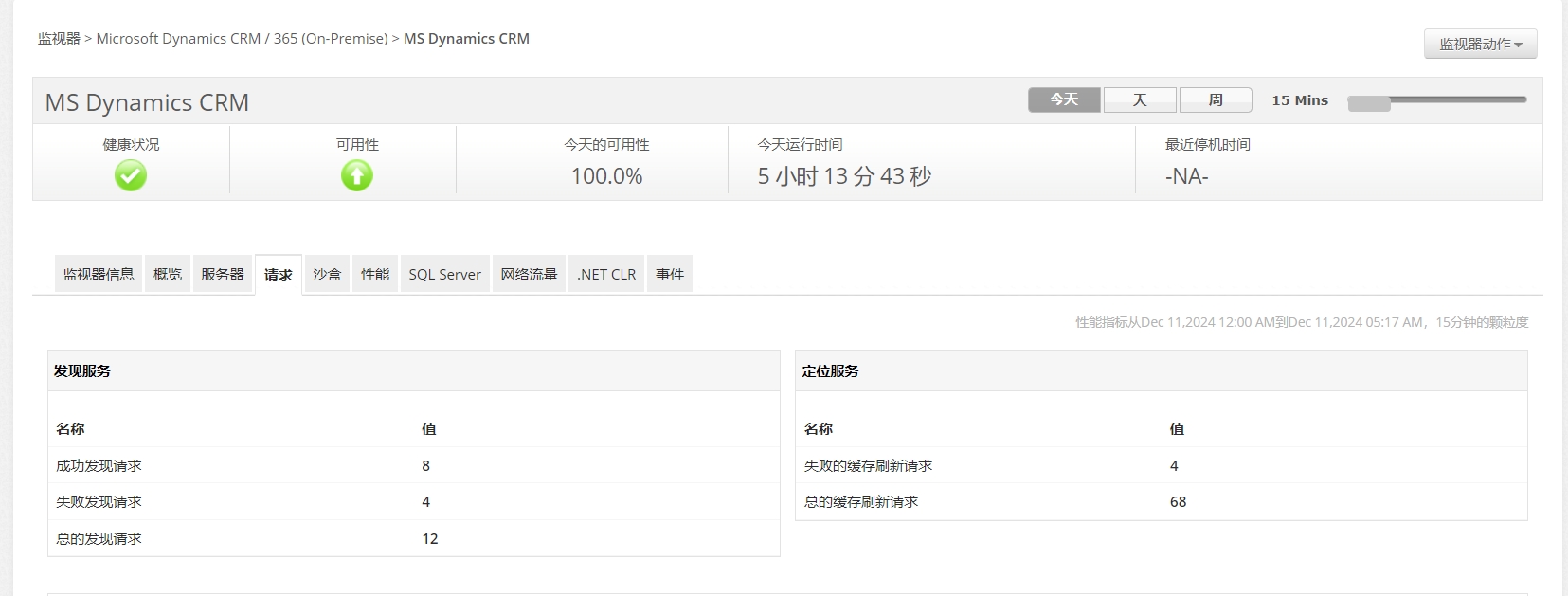Click the value 68 for total cache refresh
Image resolution: width=1568 pixels, height=596 pixels.
[x=1178, y=502]
